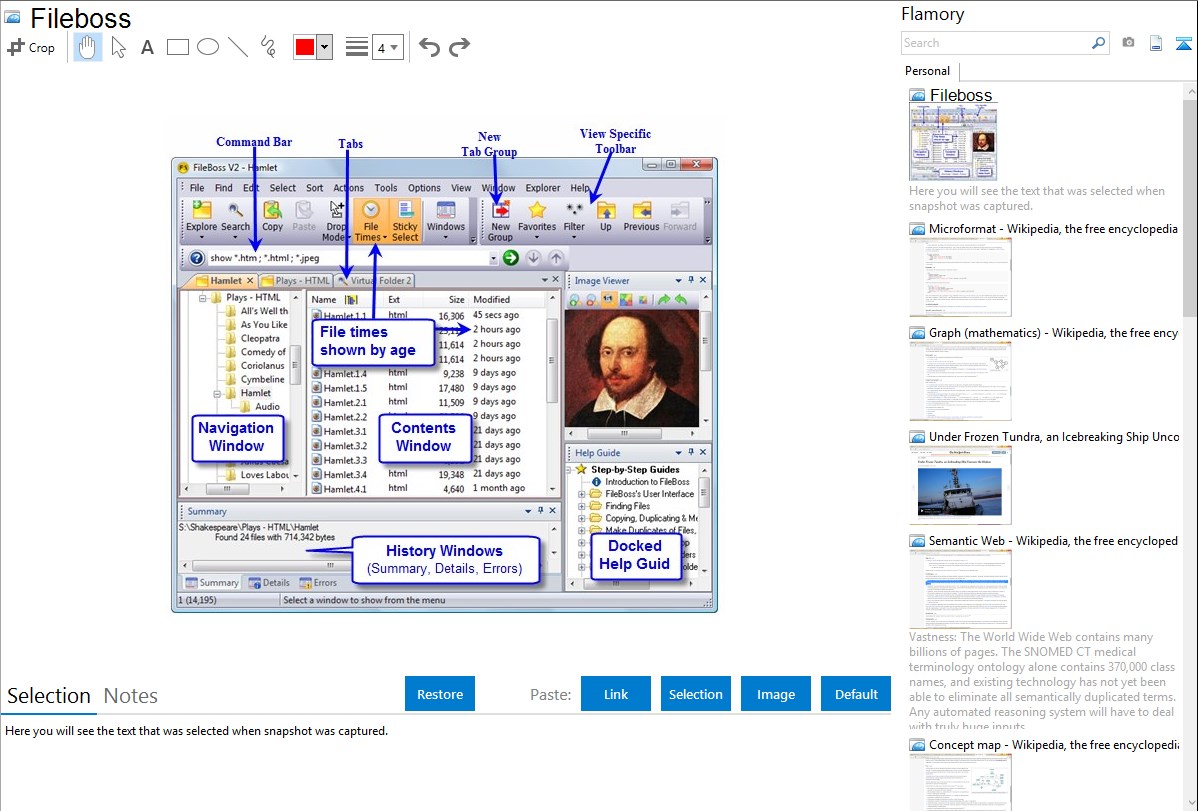Click blue help question mark icon
The width and height of the screenshot is (1198, 811).
coord(196,258)
